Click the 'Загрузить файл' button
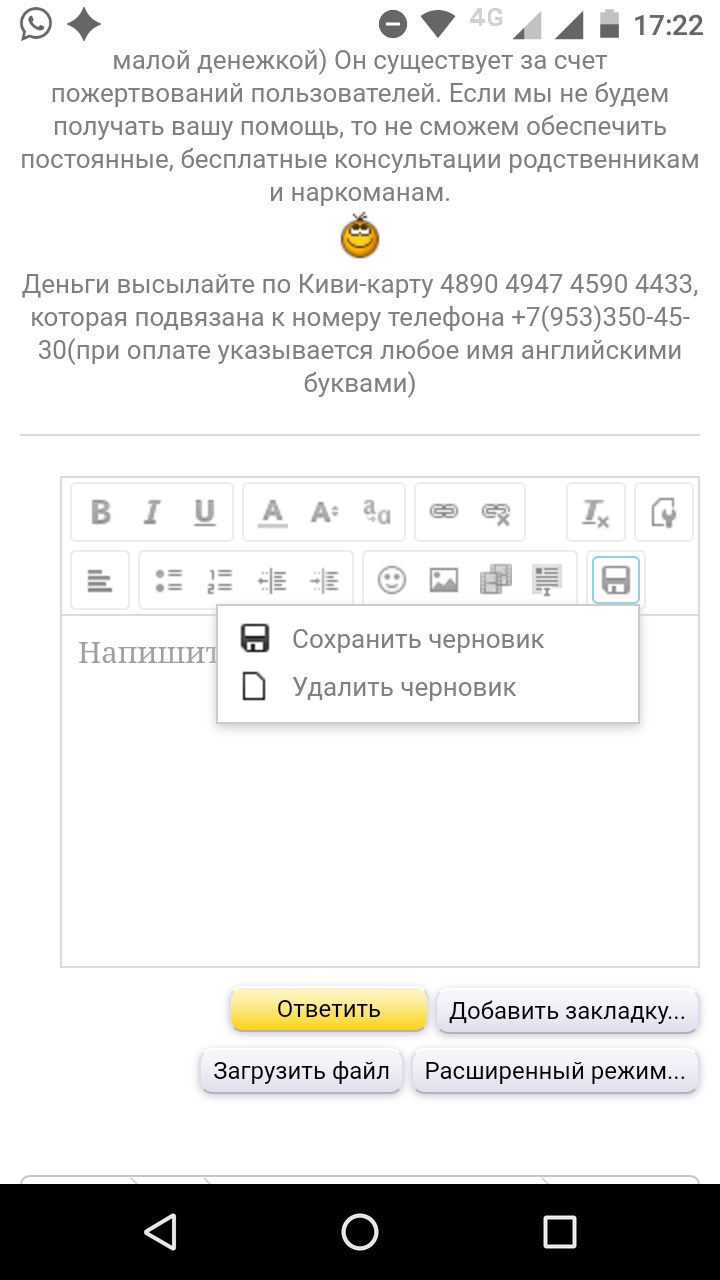Screen dimensions: 720x1280 point(302,1071)
